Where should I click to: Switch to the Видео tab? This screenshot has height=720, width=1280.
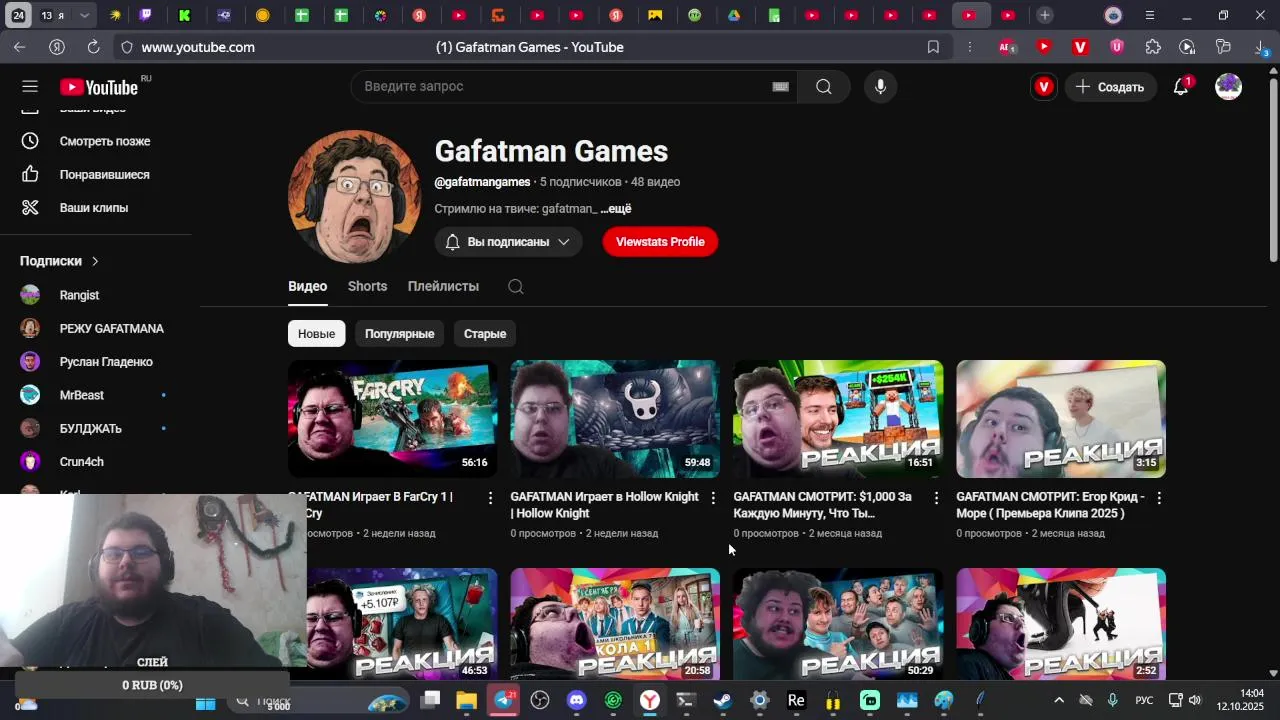(308, 286)
